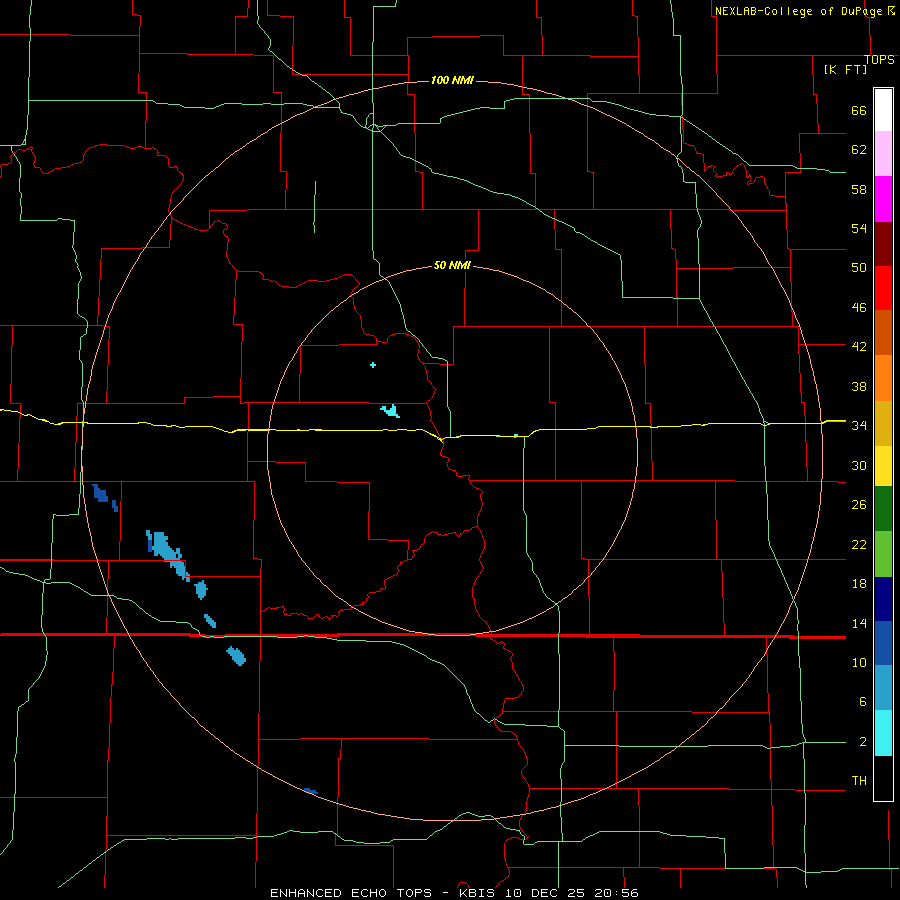Click the medium blue legend color block
Screen dimensions: 900x900
click(x=883, y=643)
